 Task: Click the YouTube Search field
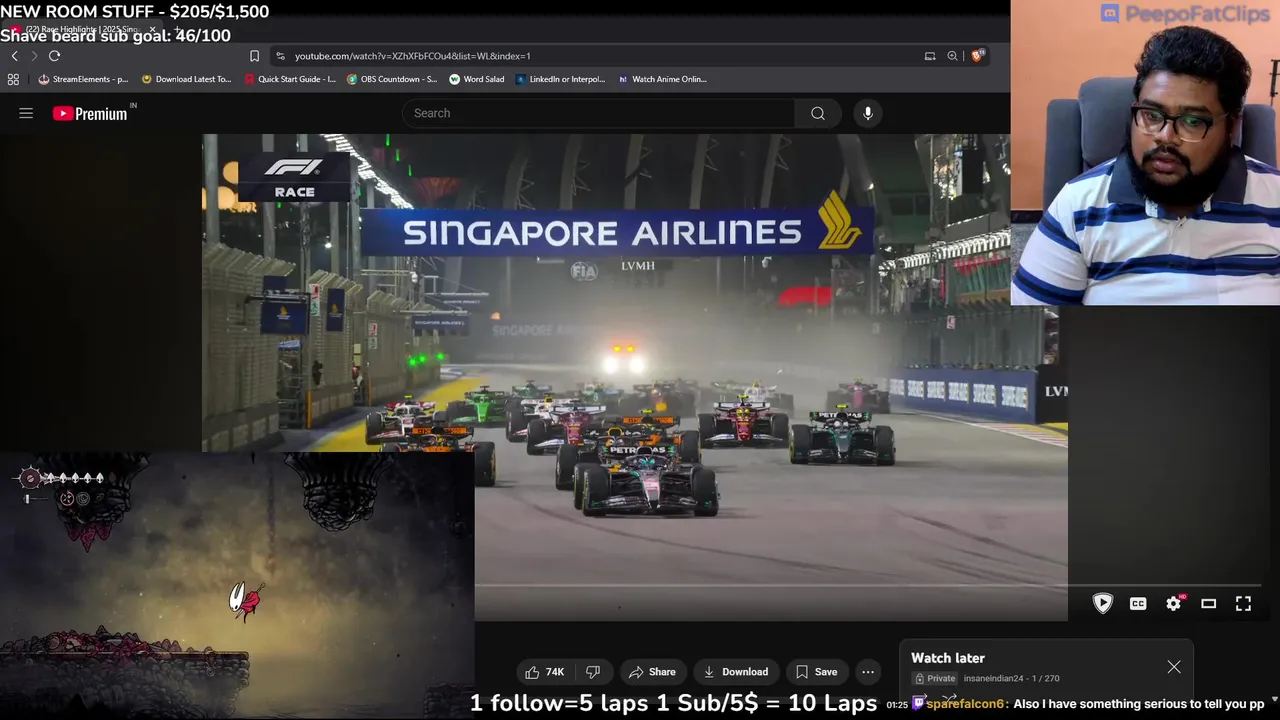598,113
